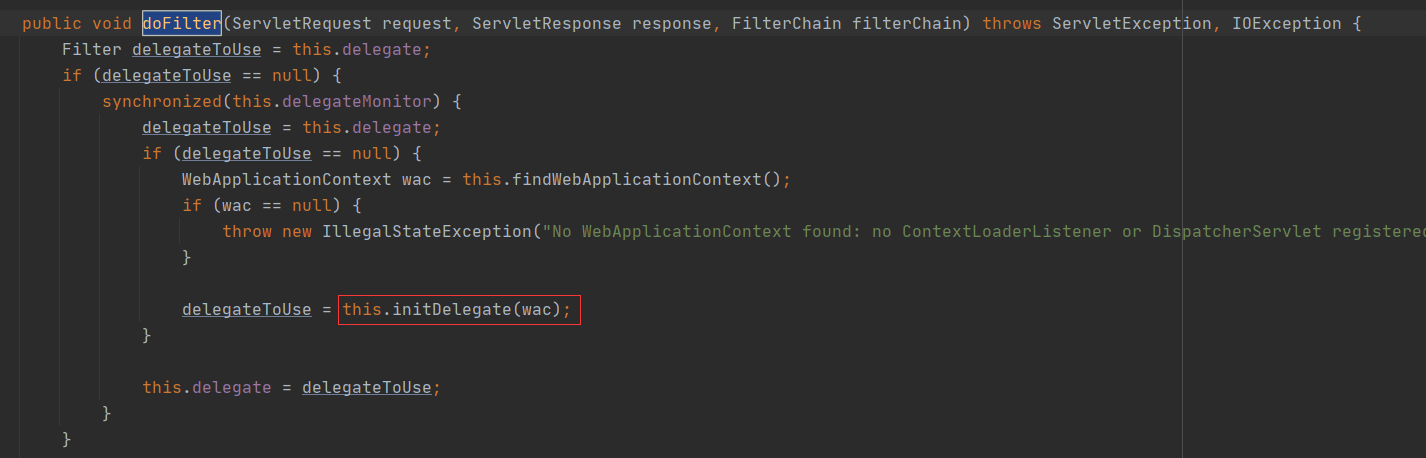The height and width of the screenshot is (458, 1426).
Task: Click the filterChain parameter name
Action: 907,22
